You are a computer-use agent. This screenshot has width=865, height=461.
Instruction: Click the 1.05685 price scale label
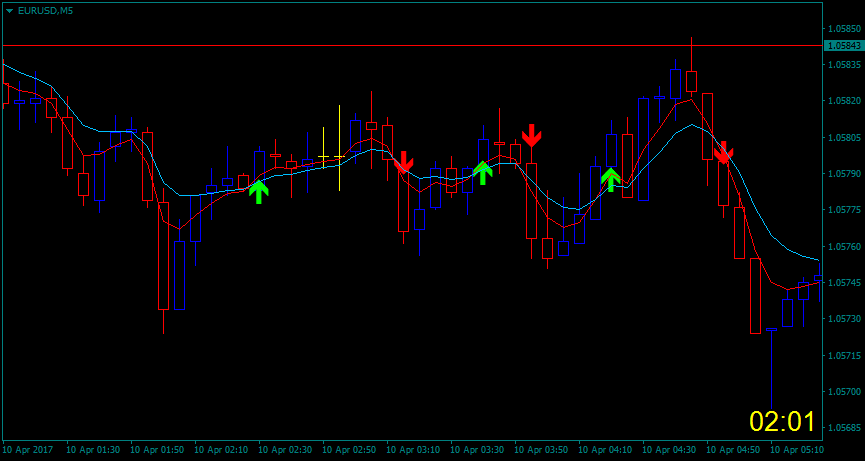click(844, 428)
